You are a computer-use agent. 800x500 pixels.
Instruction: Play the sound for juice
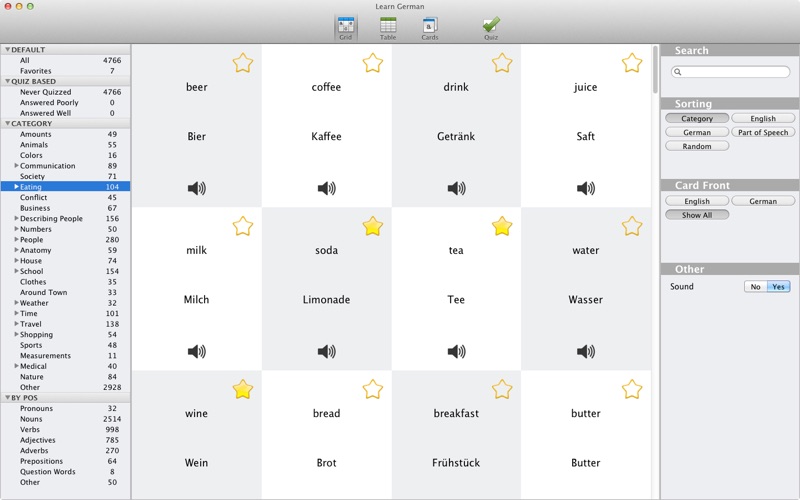click(x=586, y=188)
